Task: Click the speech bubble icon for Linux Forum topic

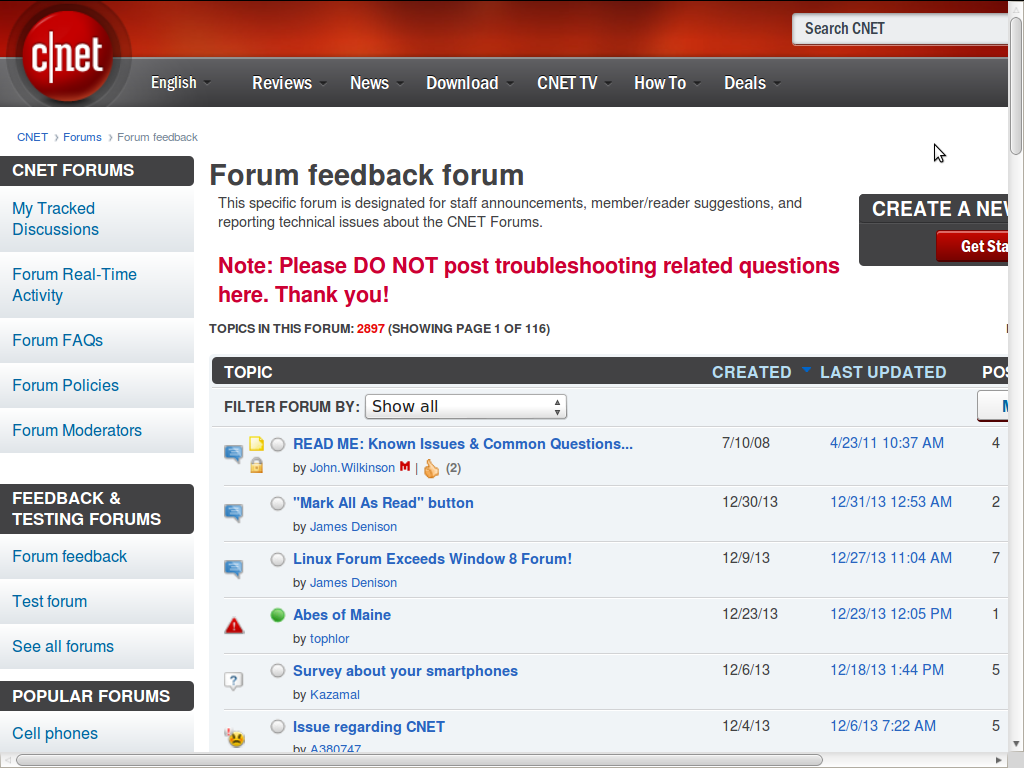Action: point(234,569)
